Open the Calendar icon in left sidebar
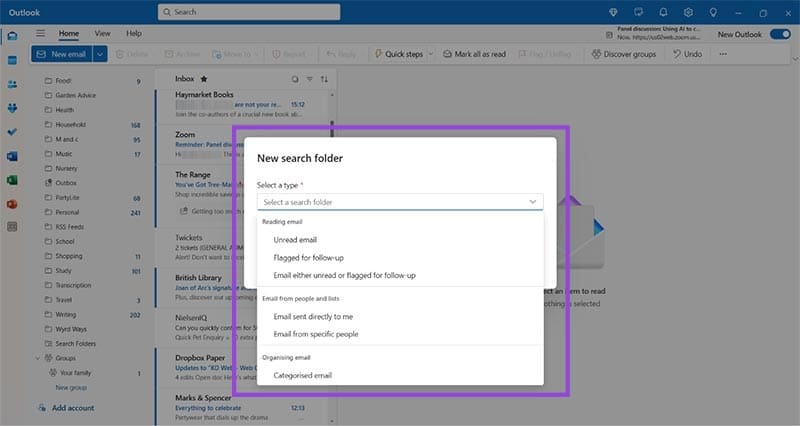Viewport: 800px width, 426px height. point(12,60)
